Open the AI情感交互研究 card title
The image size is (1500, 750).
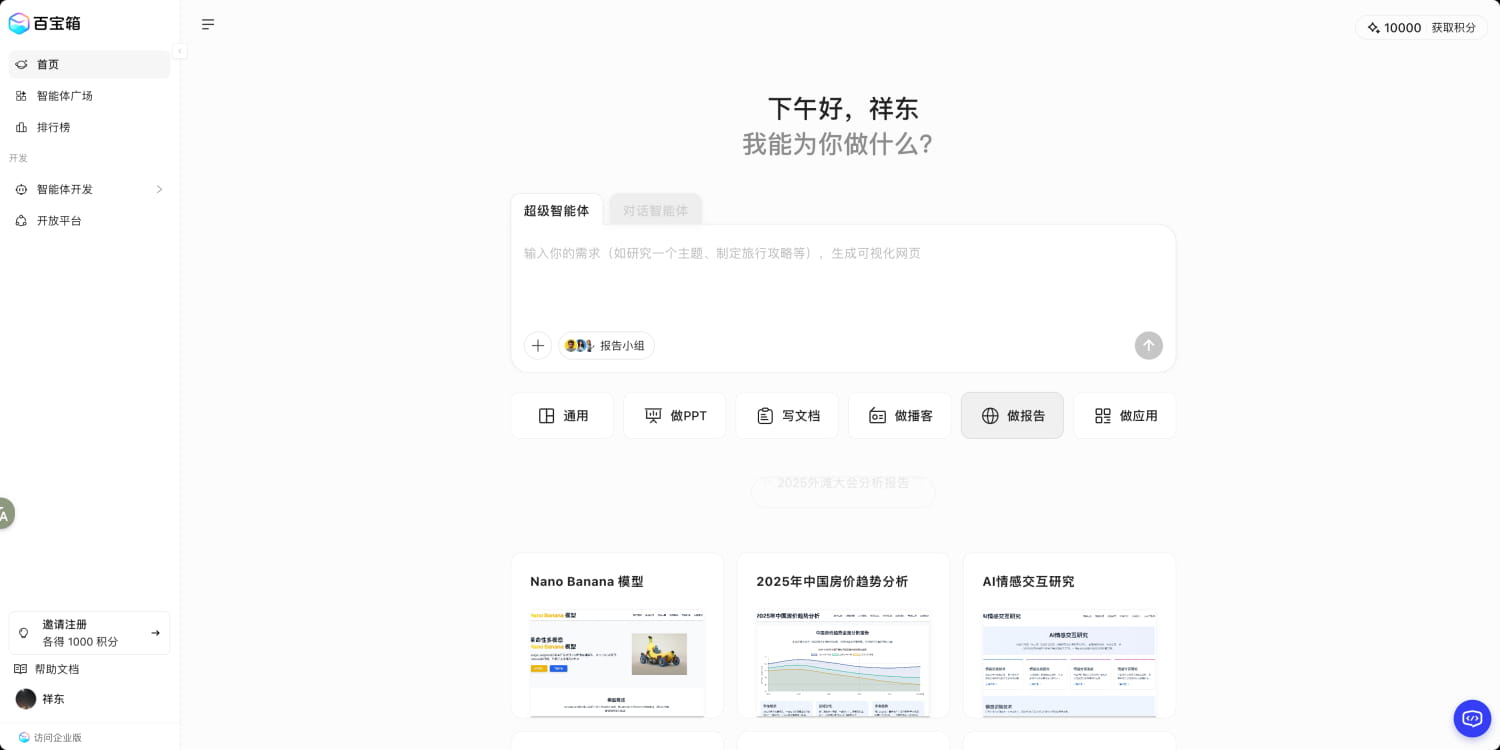[x=1028, y=581]
